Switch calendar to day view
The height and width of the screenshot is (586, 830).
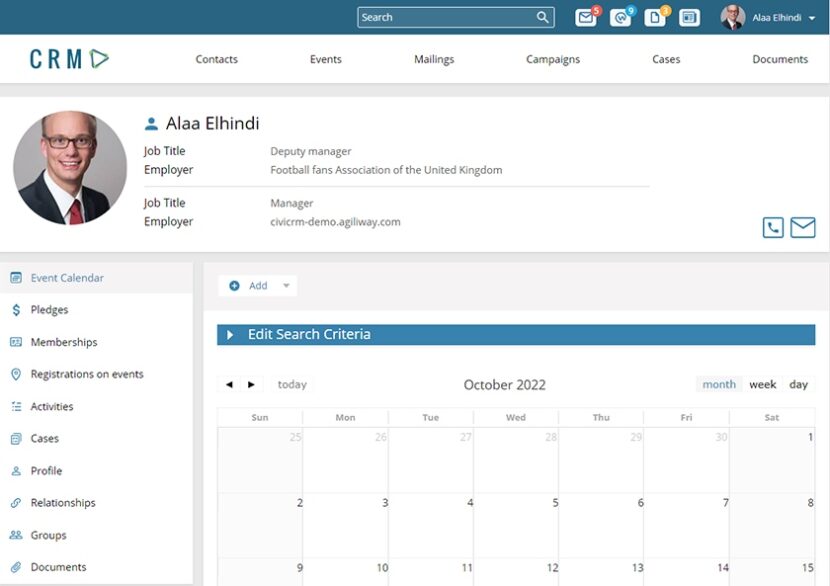click(x=798, y=383)
